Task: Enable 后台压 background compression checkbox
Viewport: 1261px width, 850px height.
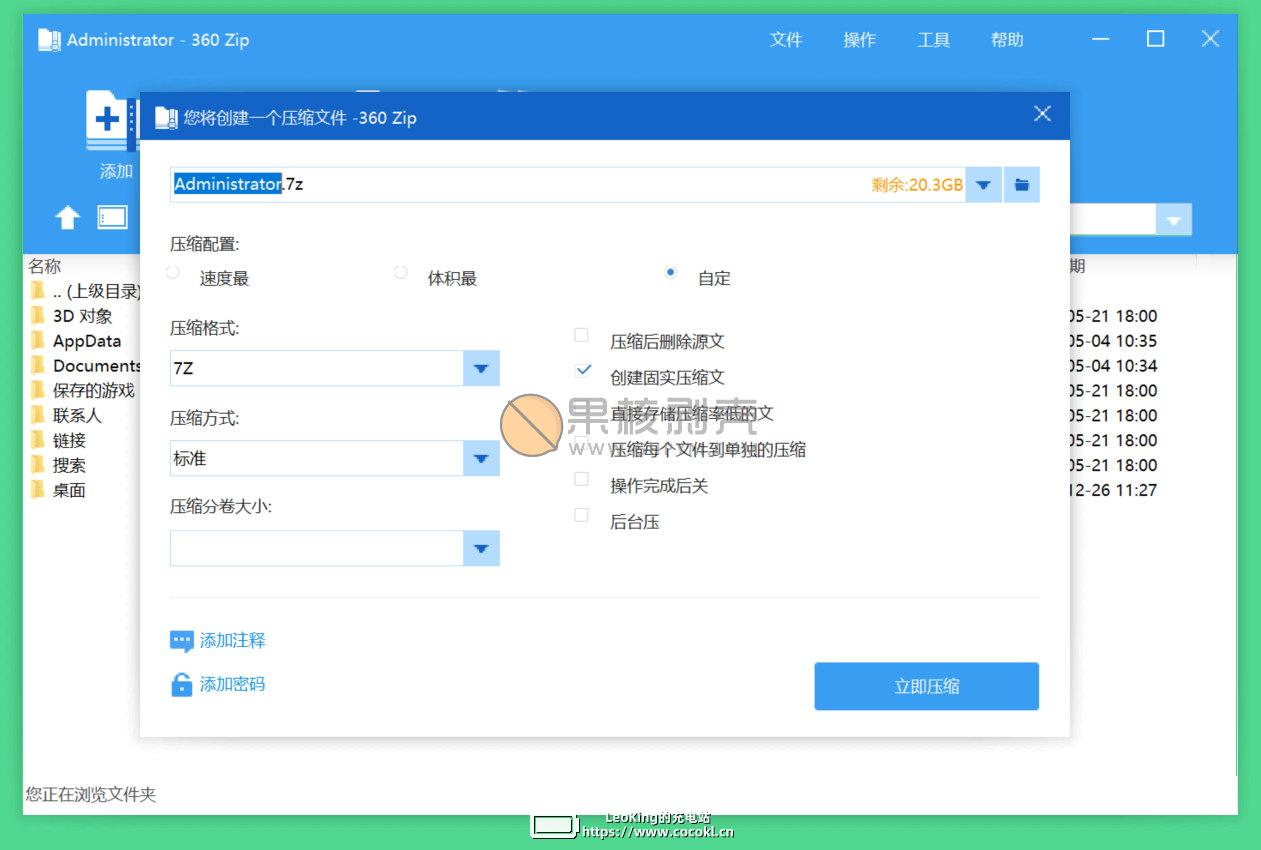Action: [x=581, y=515]
